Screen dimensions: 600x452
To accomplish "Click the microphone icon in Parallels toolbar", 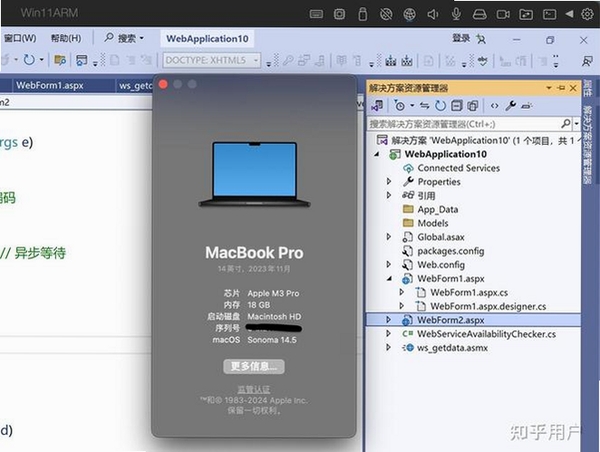I will [x=456, y=14].
